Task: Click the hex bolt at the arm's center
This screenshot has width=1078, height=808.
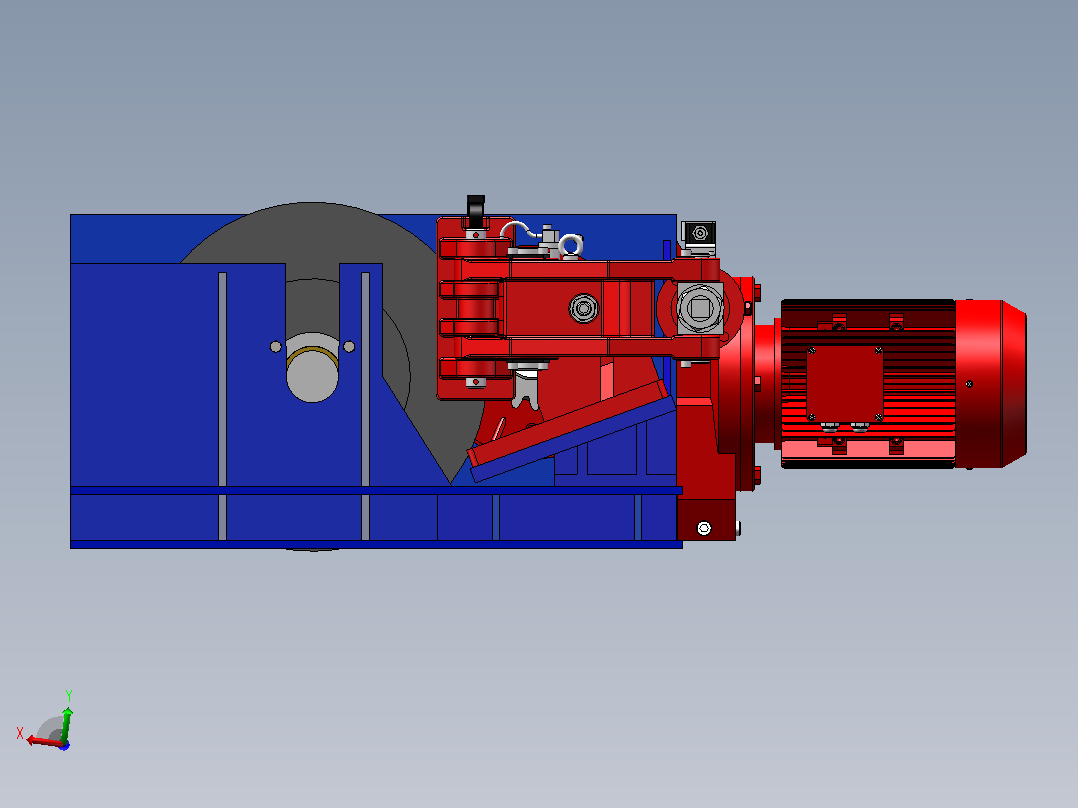Action: click(x=584, y=308)
